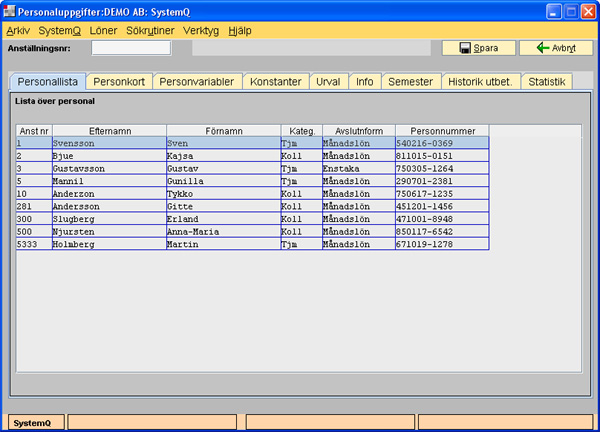This screenshot has height=432, width=600.
Task: Open the Statistik tab
Action: (x=547, y=82)
